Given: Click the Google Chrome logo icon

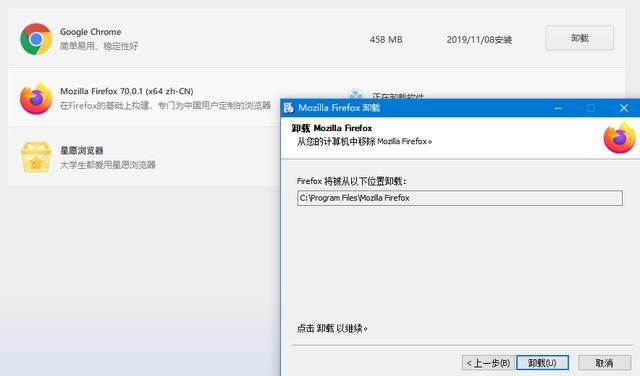Looking at the screenshot, I should (x=36, y=39).
